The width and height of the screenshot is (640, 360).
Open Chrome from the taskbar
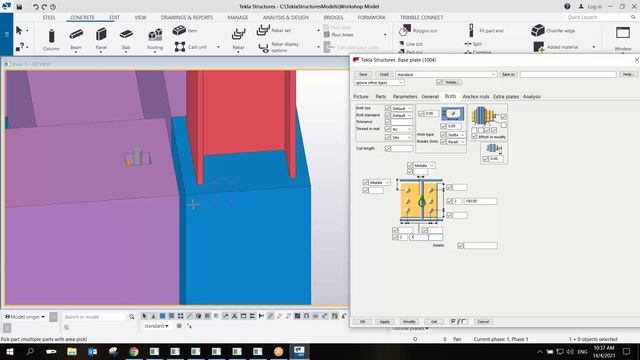133,351
